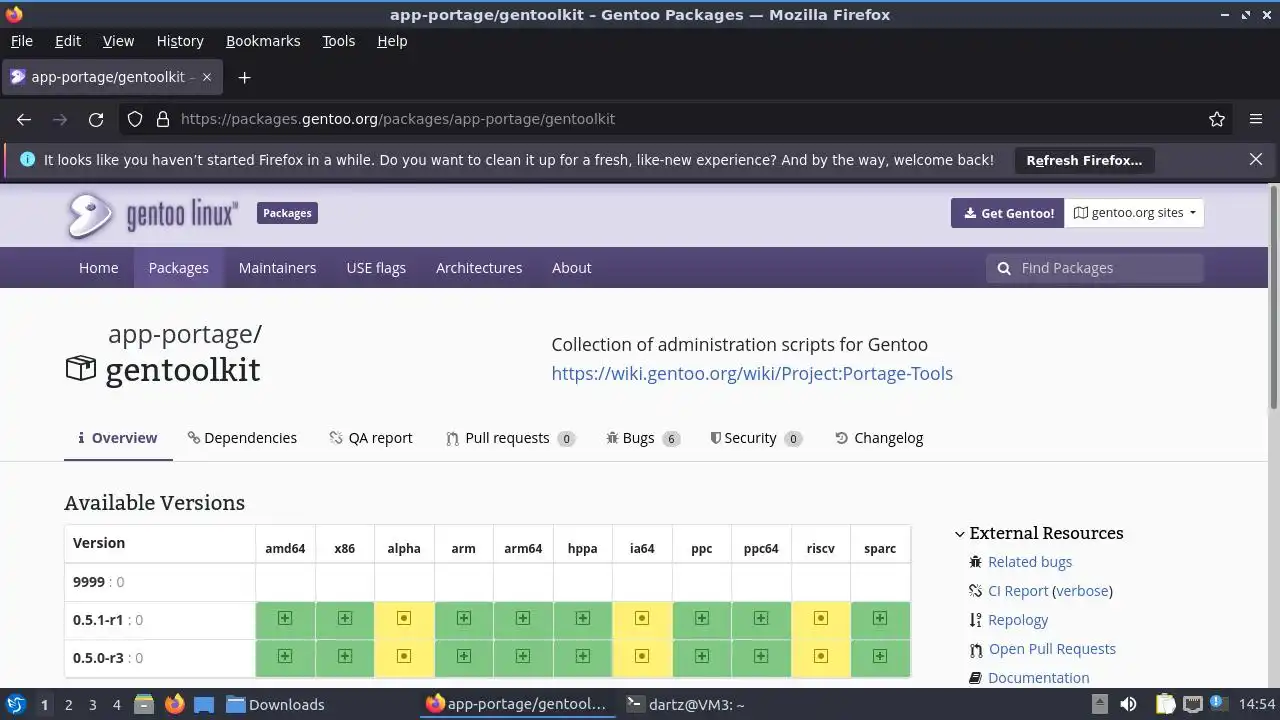Switch to workspace 2 in the taskbar
Image resolution: width=1280 pixels, height=720 pixels.
(x=68, y=704)
